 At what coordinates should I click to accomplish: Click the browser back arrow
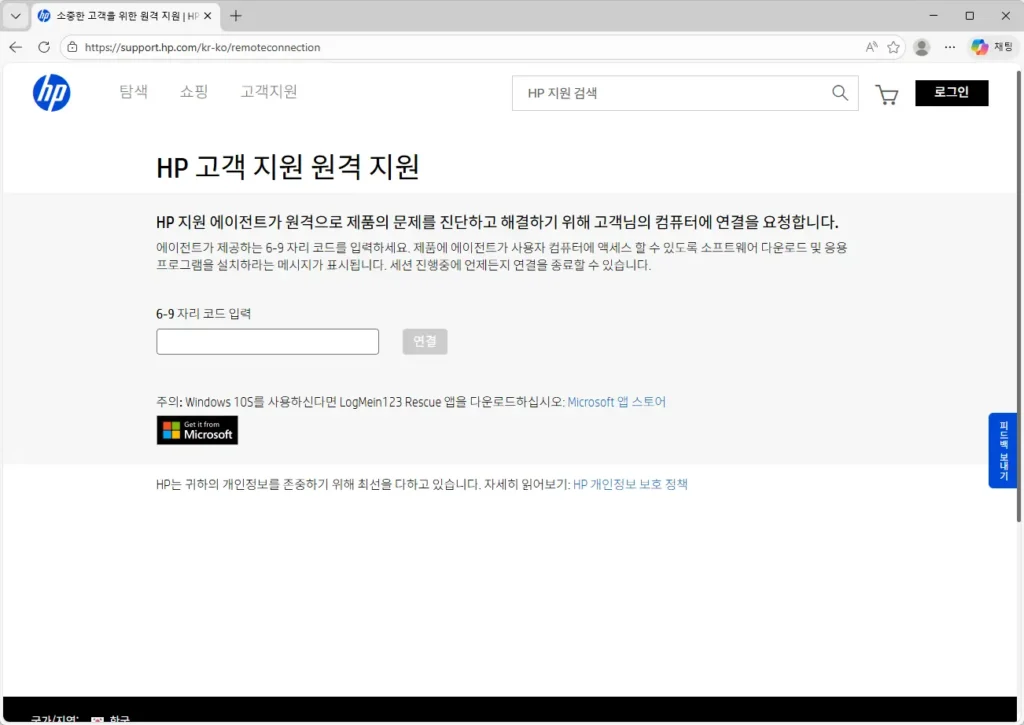pos(15,47)
